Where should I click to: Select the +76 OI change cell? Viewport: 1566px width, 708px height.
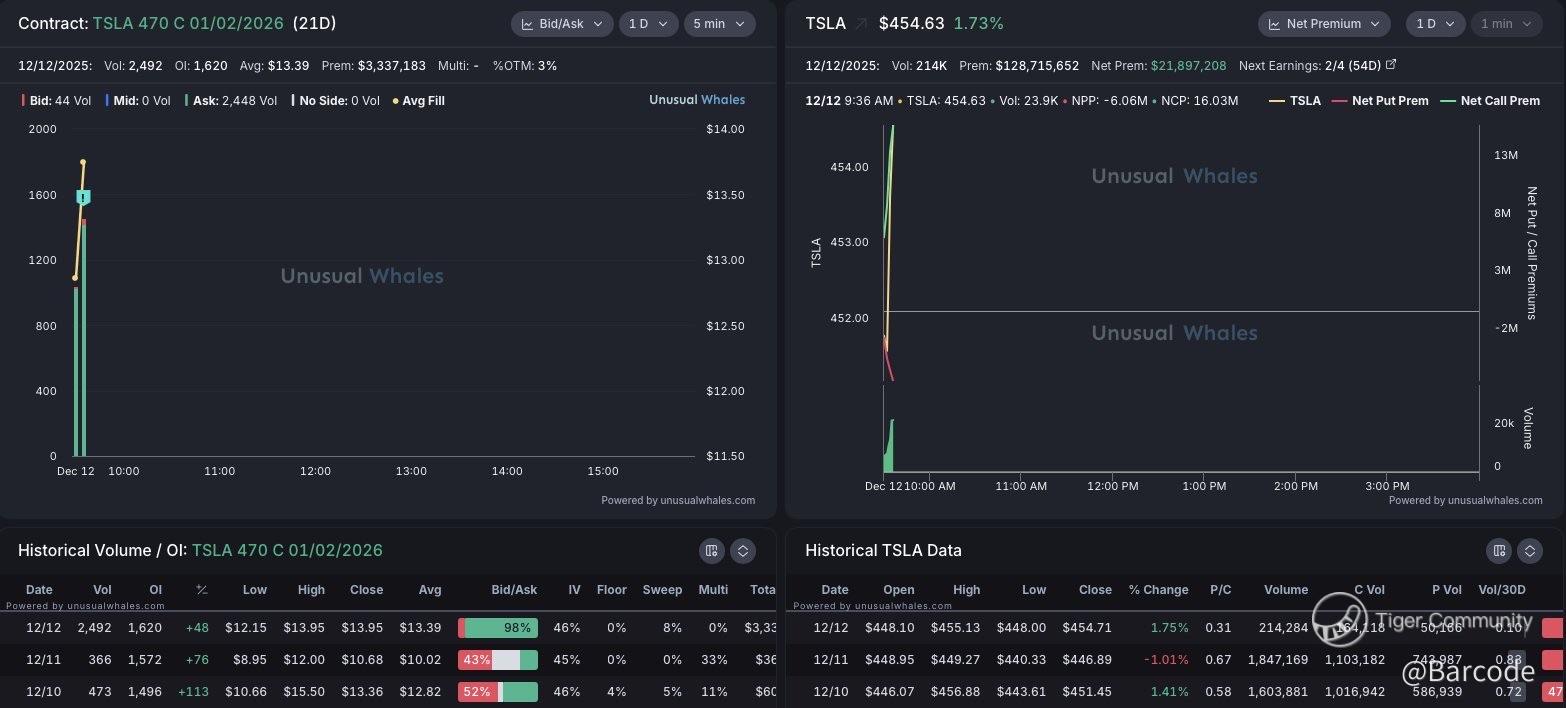coord(197,660)
